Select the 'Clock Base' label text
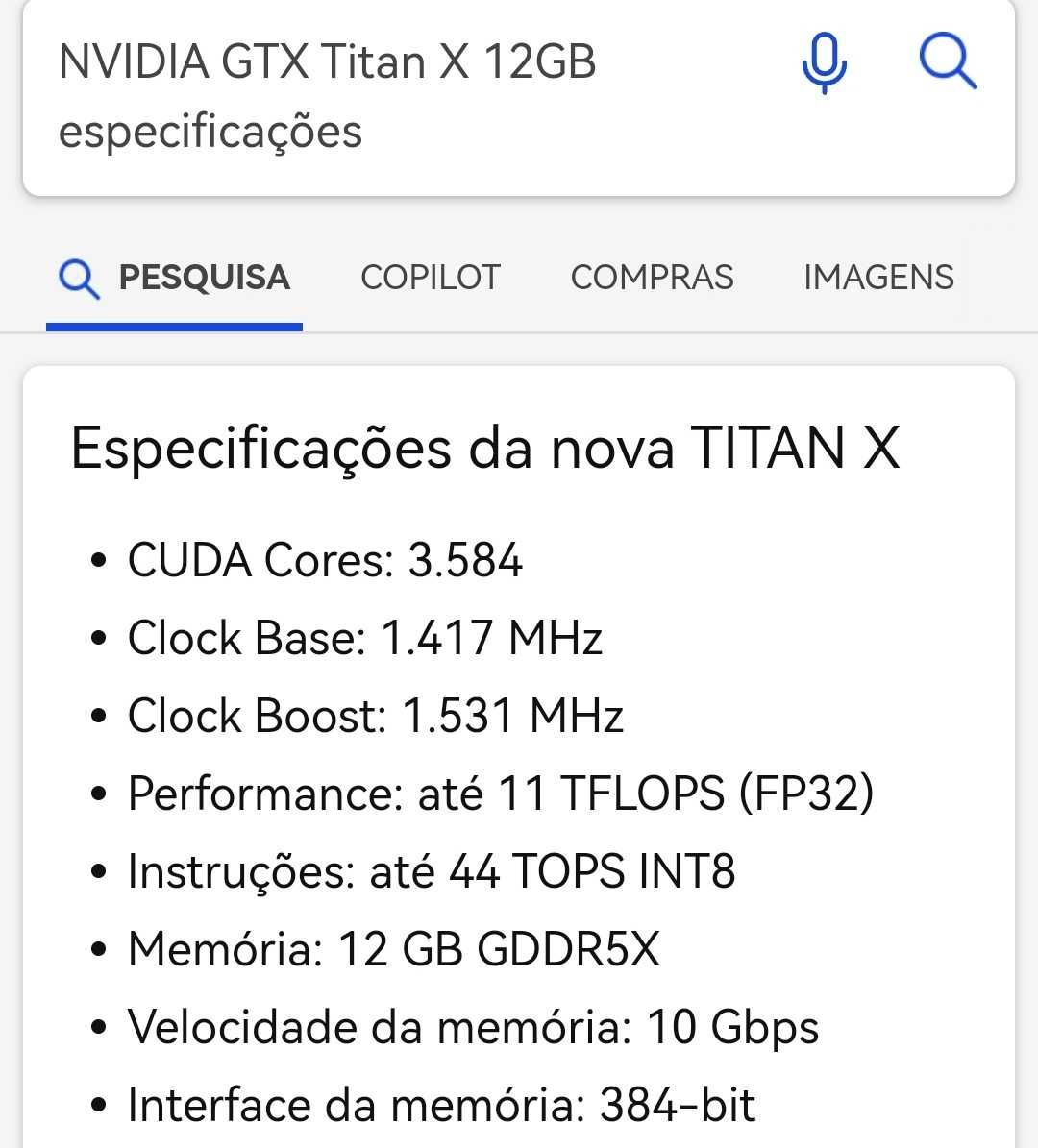 point(246,639)
